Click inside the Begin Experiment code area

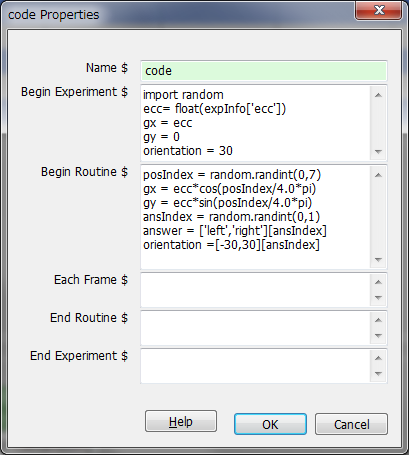click(256, 123)
